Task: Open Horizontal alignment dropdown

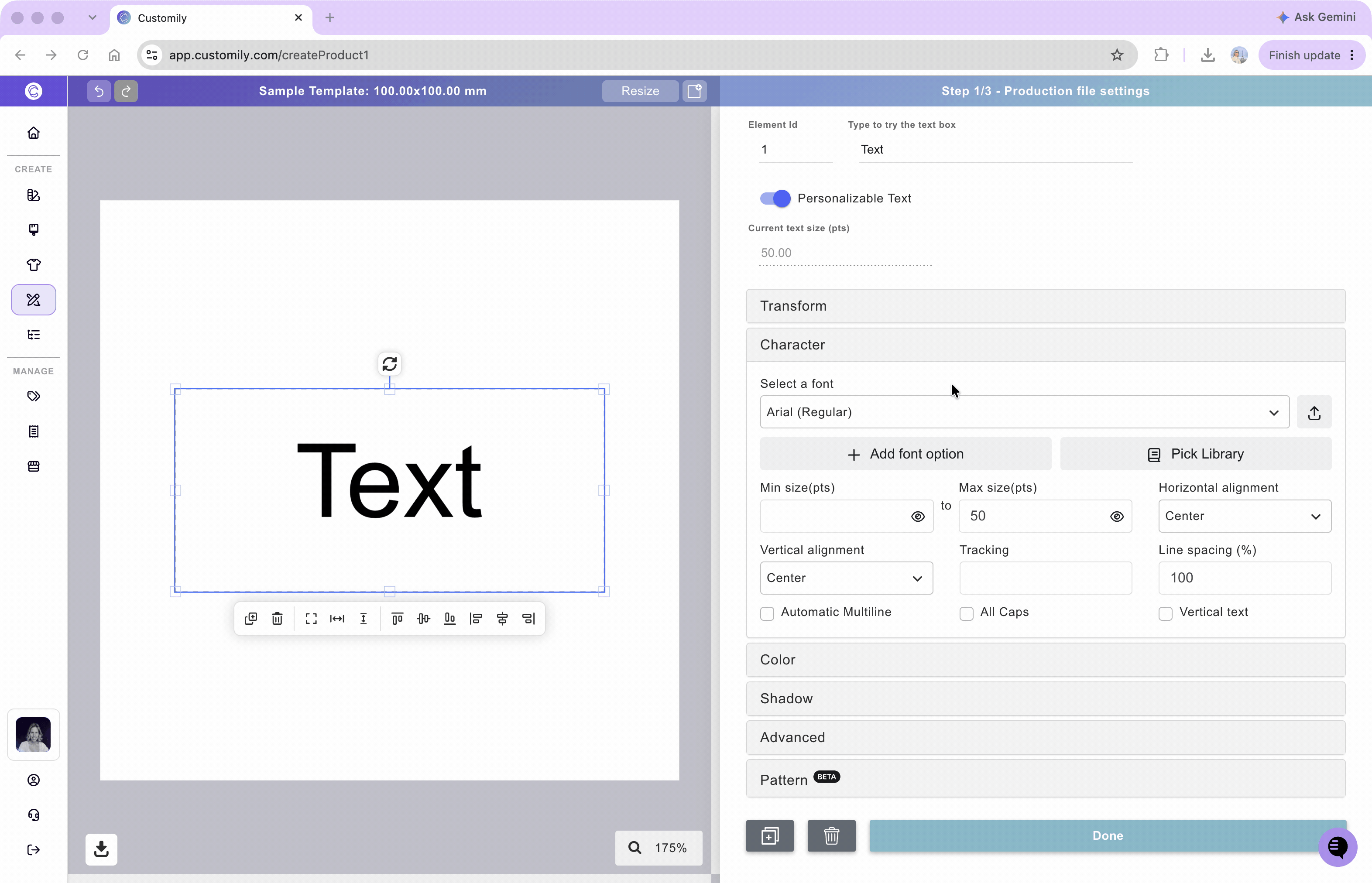Action: 1245,516
